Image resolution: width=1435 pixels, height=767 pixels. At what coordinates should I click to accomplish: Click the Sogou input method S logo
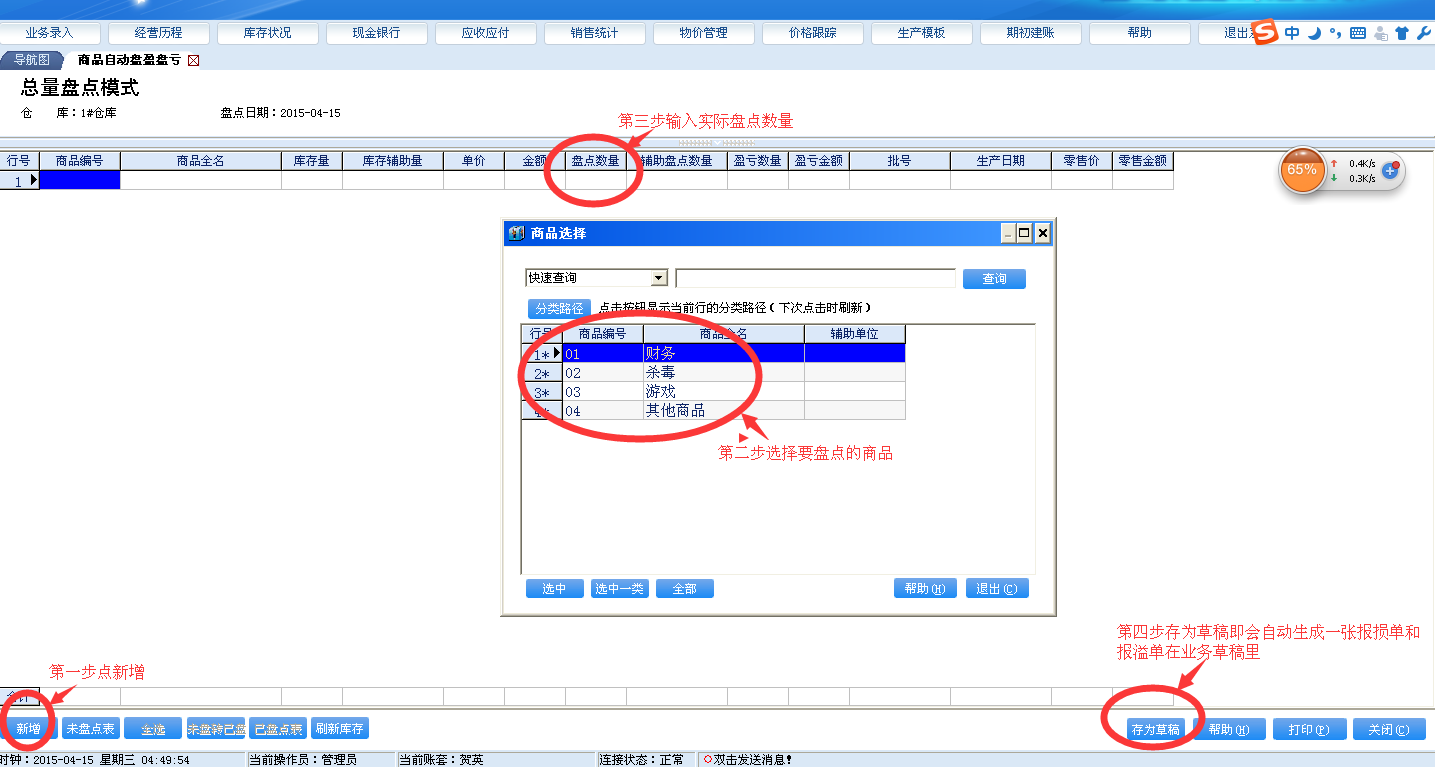(1266, 32)
